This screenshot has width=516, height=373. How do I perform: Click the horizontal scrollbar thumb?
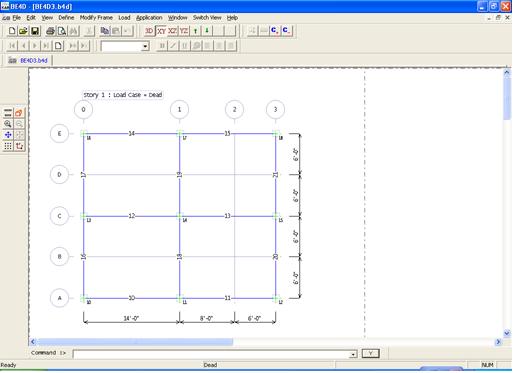(x=135, y=342)
